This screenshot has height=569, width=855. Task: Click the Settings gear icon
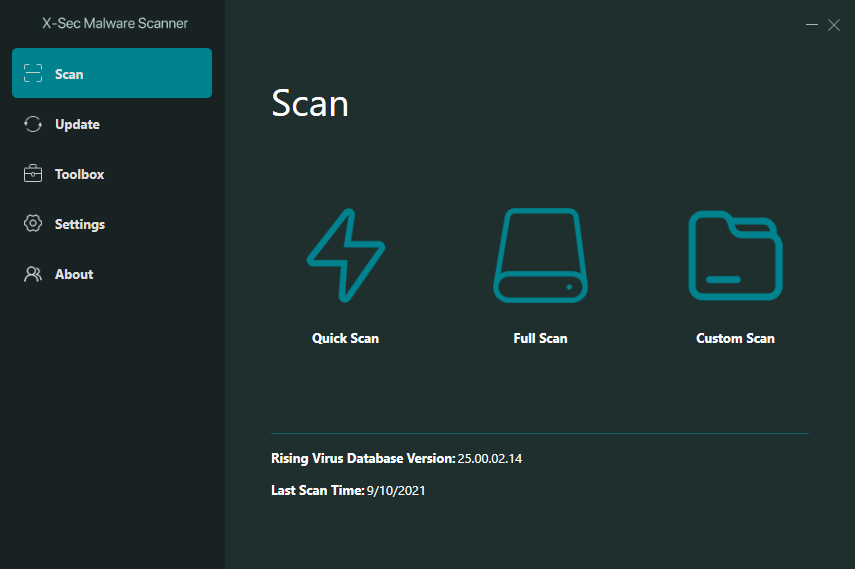(33, 224)
